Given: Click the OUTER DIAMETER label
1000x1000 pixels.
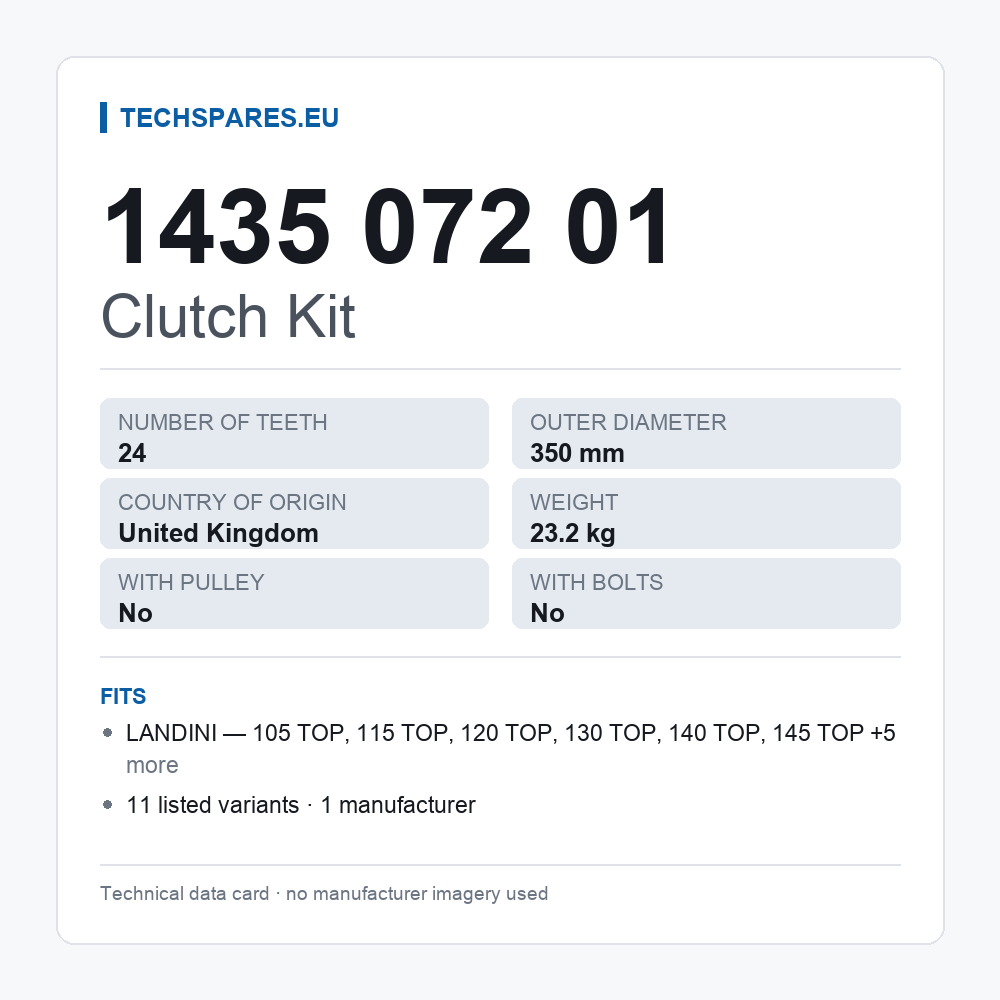Looking at the screenshot, I should pyautogui.click(x=628, y=422).
